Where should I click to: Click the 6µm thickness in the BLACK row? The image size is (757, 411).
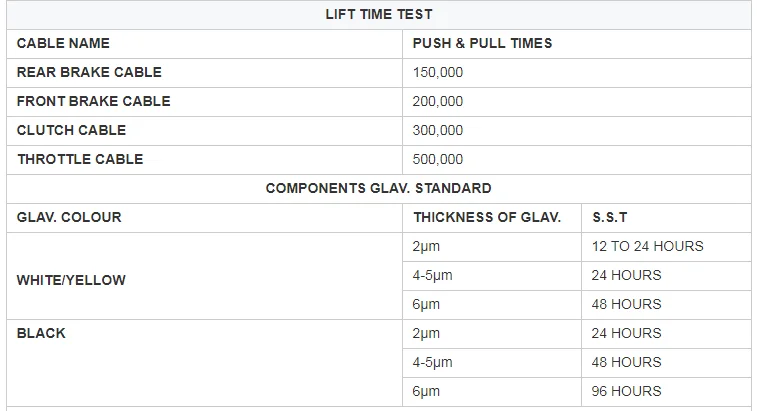pyautogui.click(x=426, y=392)
